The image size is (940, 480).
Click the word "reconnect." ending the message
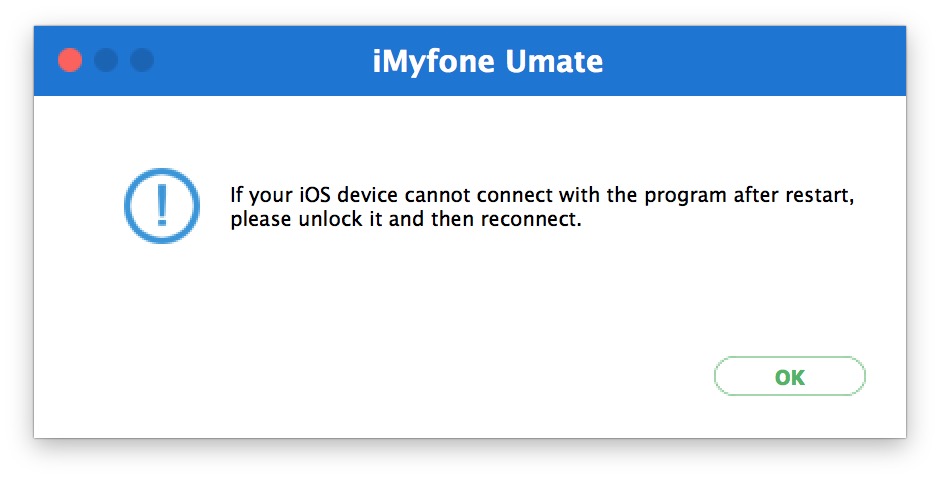coord(531,219)
